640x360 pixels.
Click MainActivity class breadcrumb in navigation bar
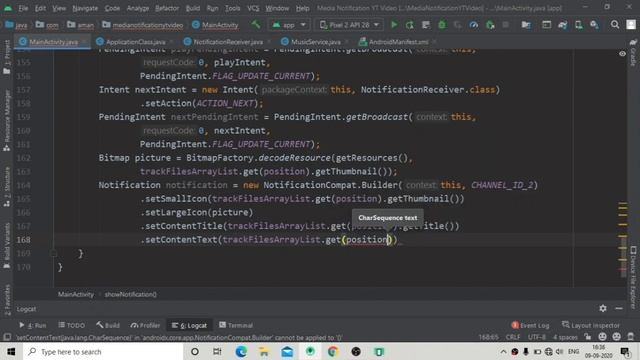[x=215, y=25]
